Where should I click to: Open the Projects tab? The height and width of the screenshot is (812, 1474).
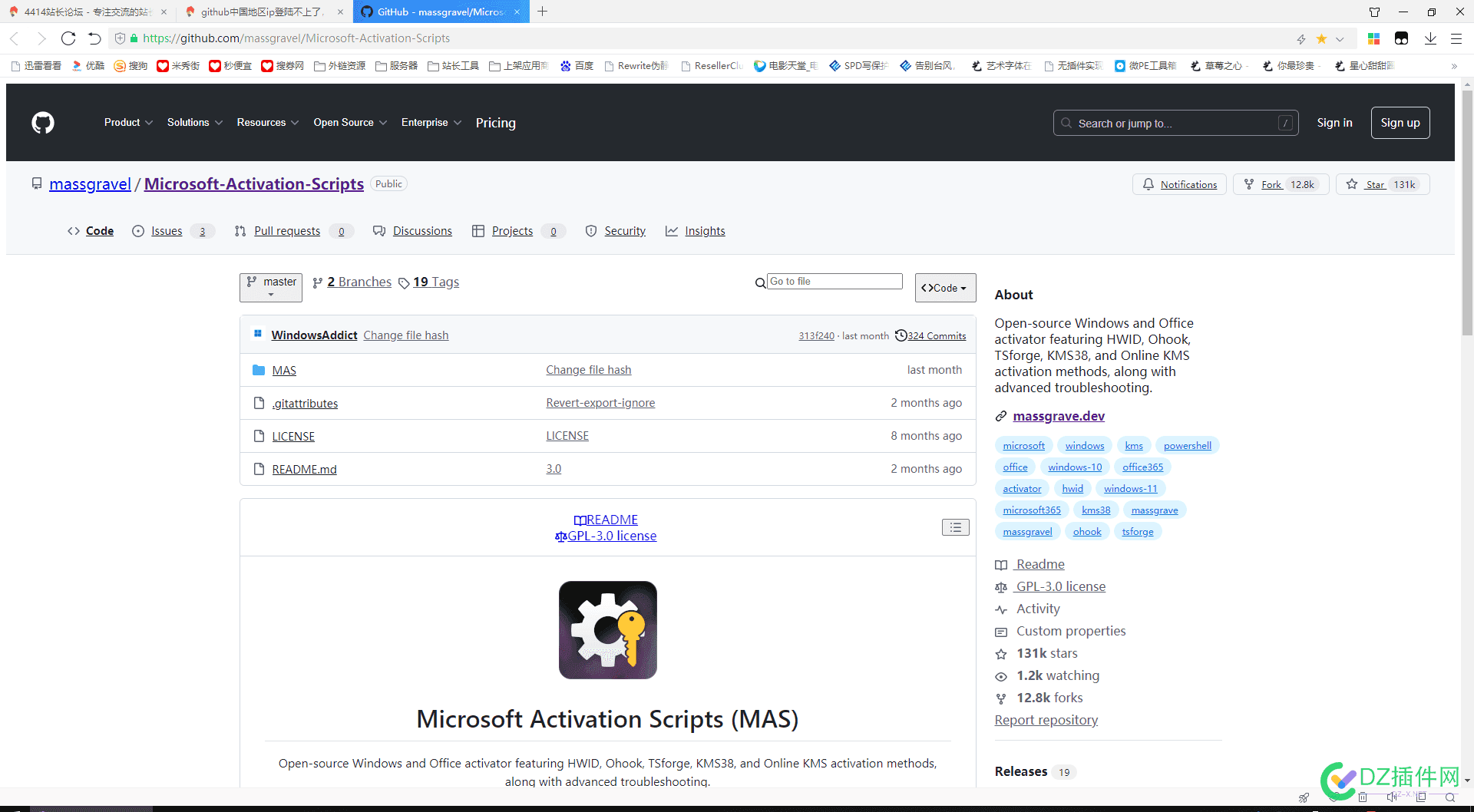click(518, 231)
